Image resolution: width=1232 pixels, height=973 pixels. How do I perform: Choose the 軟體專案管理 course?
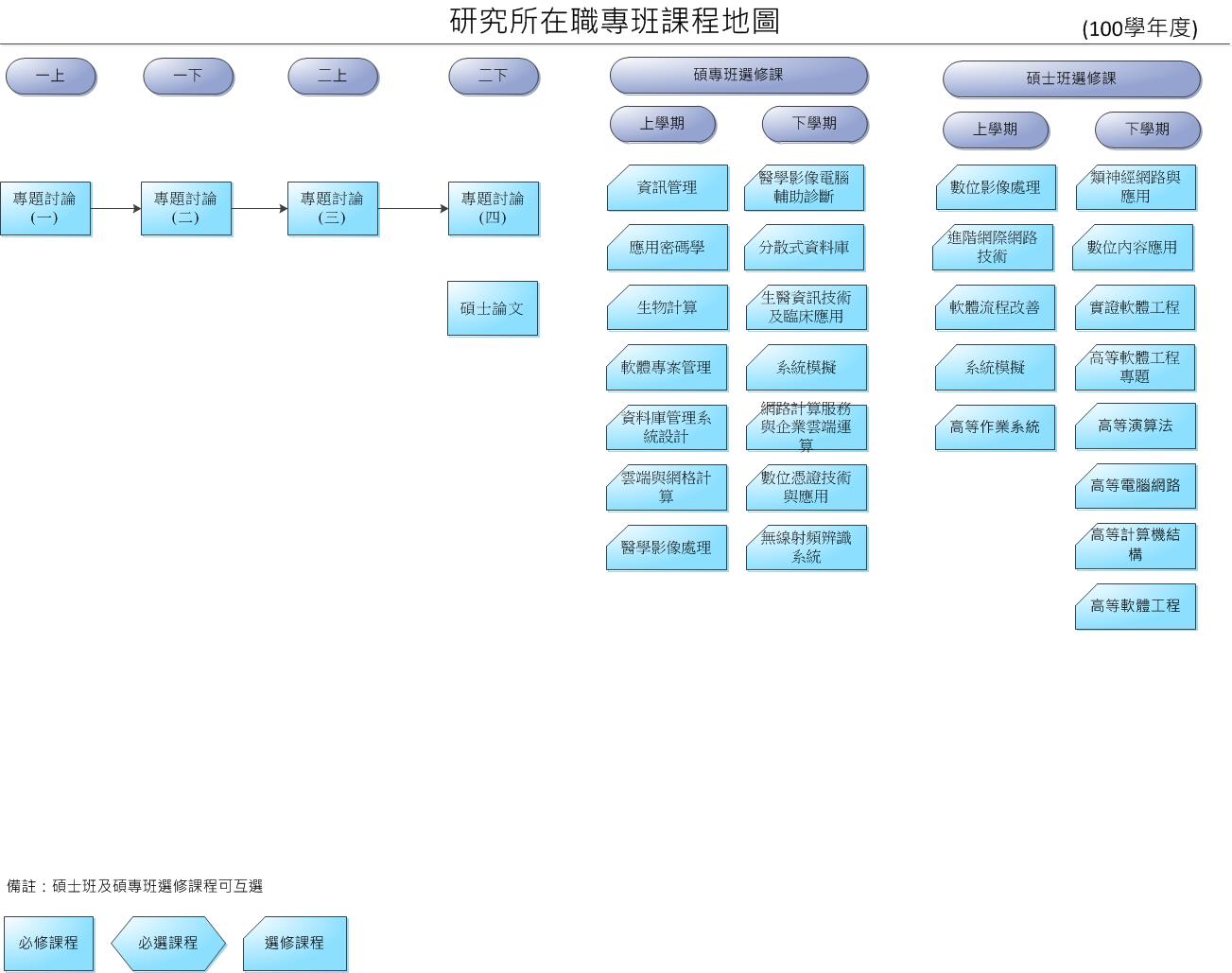pyautogui.click(x=667, y=368)
